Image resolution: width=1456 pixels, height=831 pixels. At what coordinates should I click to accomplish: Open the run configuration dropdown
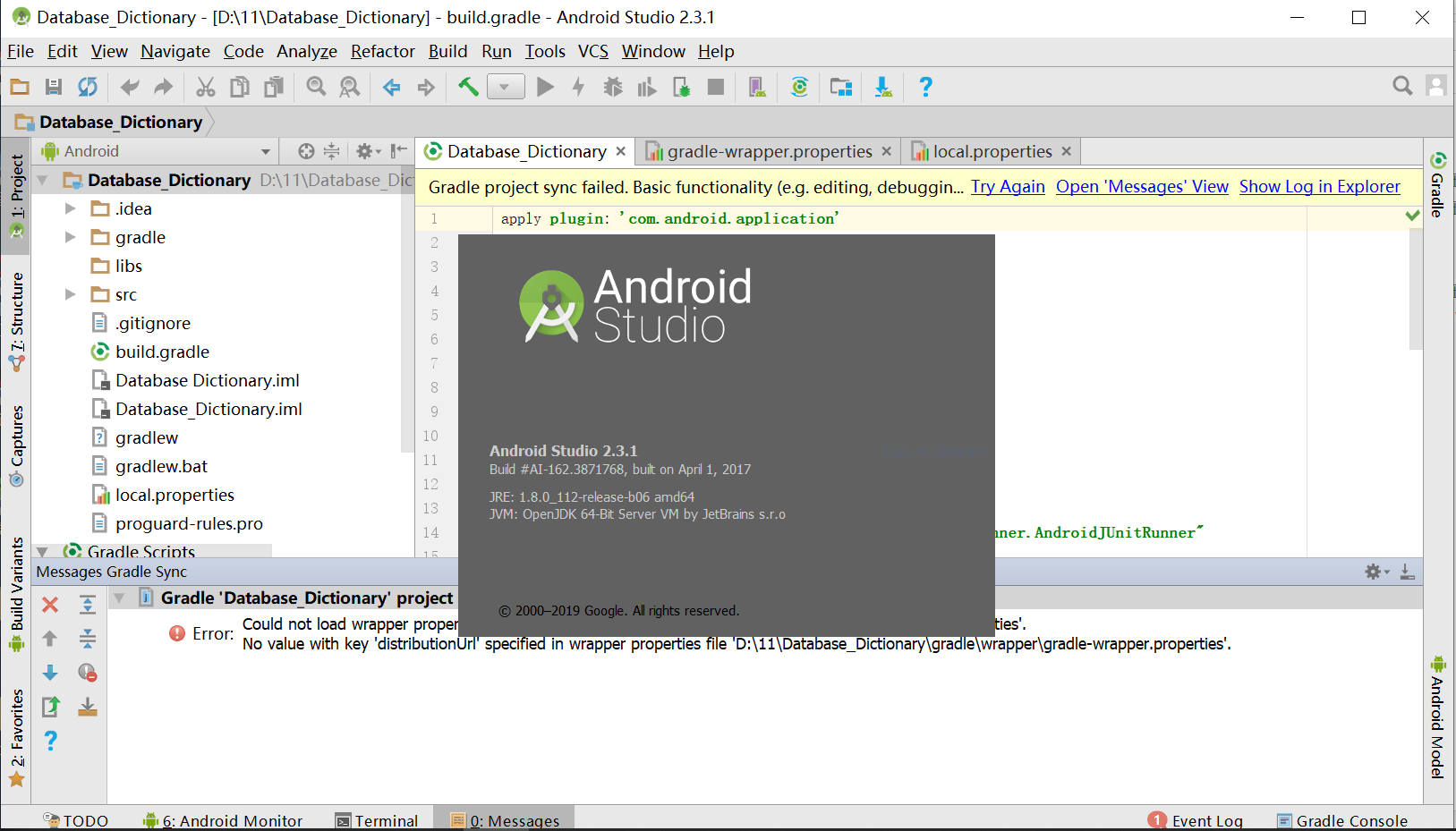(506, 87)
